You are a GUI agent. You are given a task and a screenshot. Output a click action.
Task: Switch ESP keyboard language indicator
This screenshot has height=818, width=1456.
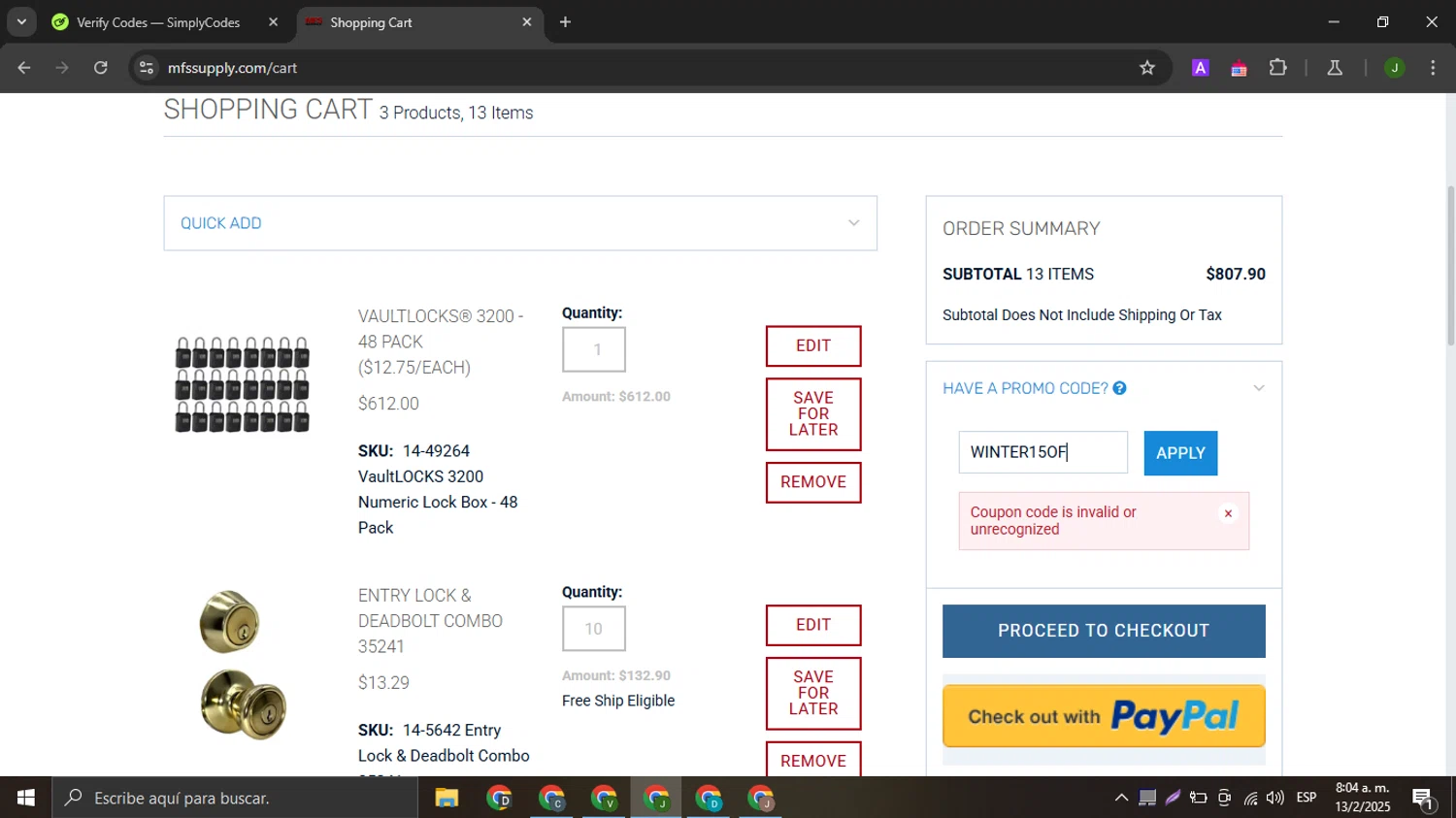[x=1307, y=798]
